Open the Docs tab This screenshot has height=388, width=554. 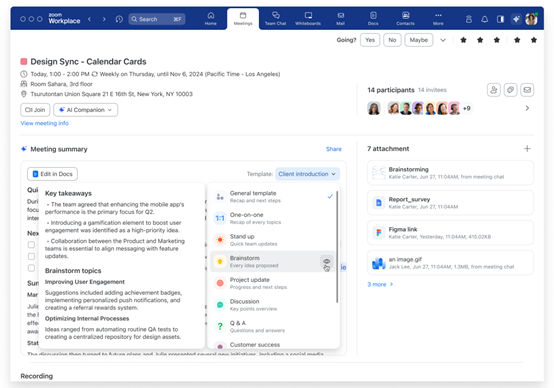pyautogui.click(x=373, y=18)
